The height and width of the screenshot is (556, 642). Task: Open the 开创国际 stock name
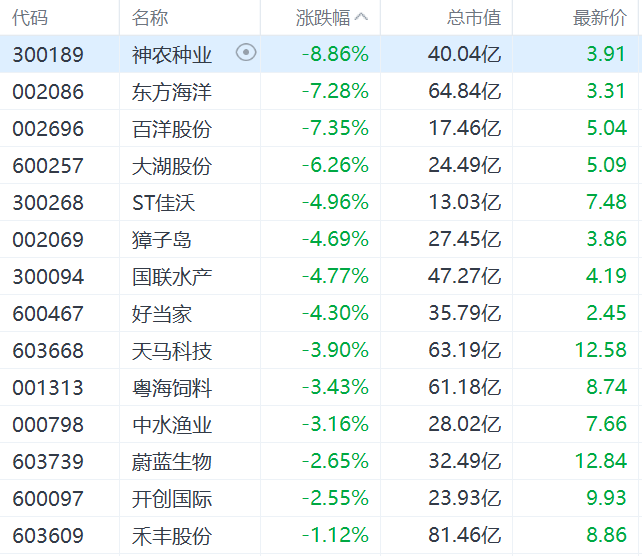pyautogui.click(x=172, y=499)
